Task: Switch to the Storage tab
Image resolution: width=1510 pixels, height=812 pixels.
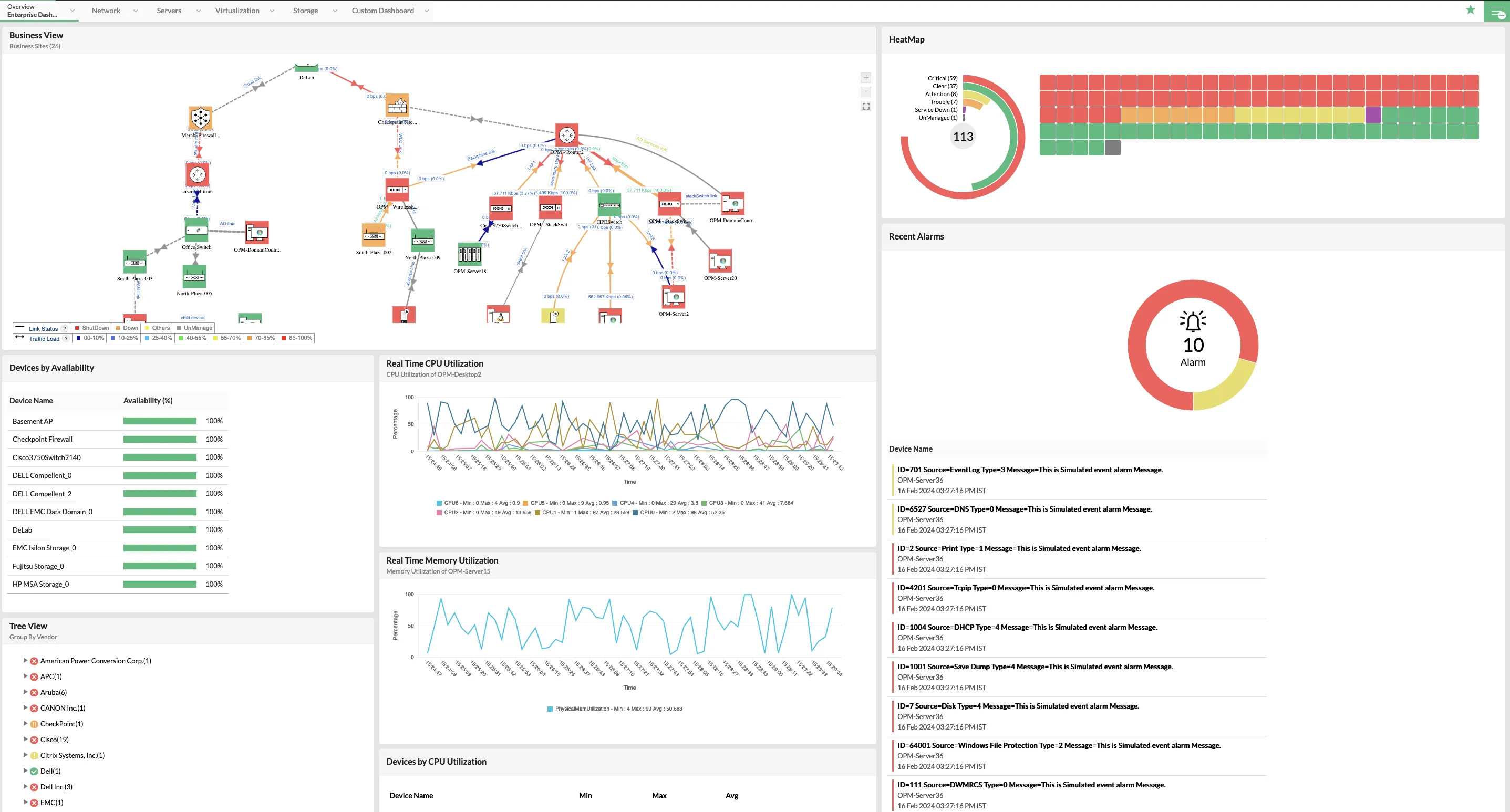Action: pyautogui.click(x=305, y=10)
